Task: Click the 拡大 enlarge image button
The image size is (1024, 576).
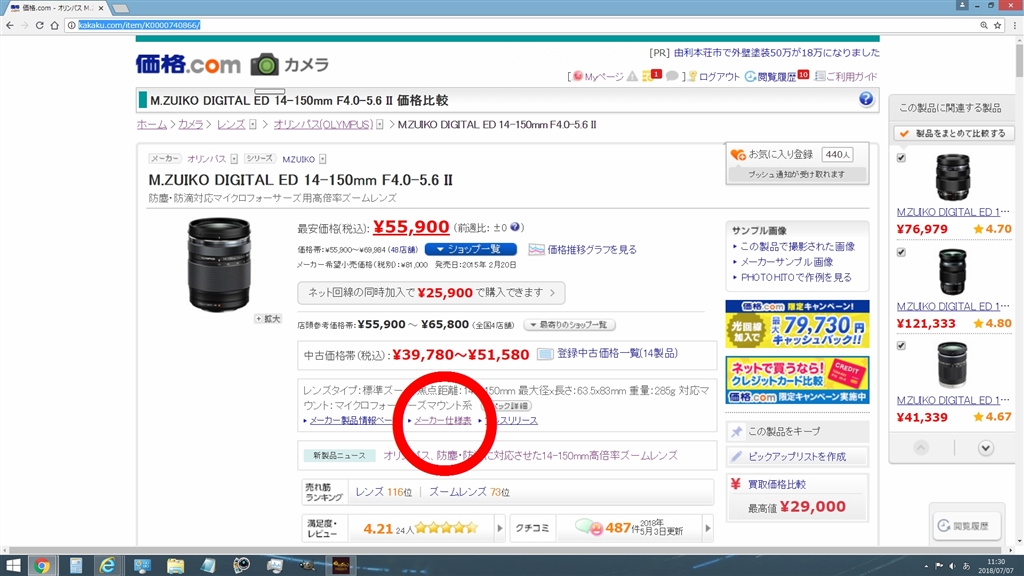Action: [267, 319]
